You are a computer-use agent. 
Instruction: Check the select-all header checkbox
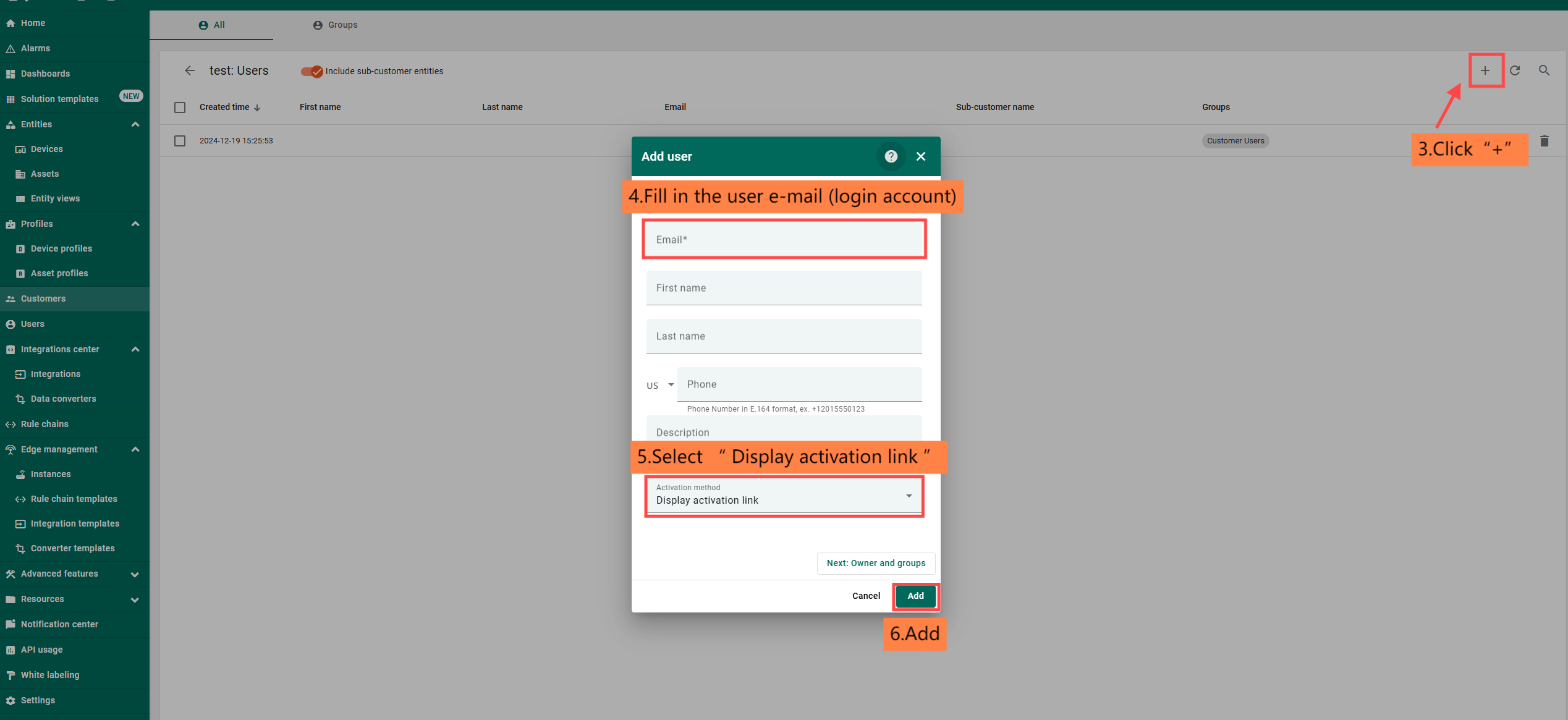click(x=180, y=108)
